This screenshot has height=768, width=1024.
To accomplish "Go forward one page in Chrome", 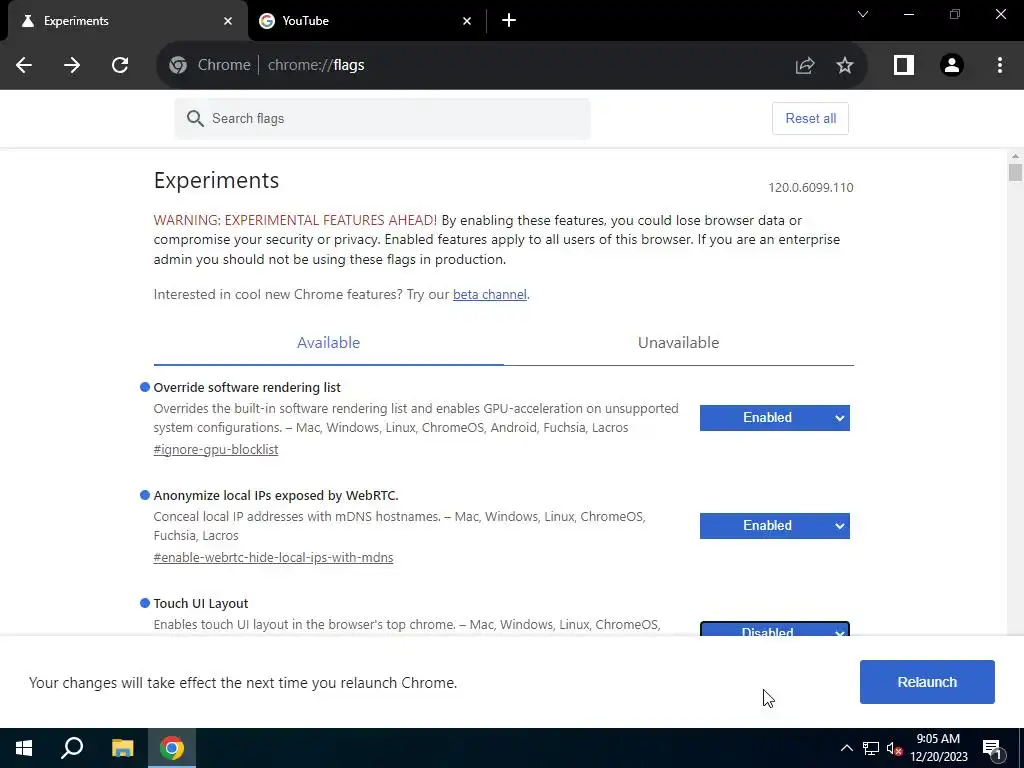I will click(72, 65).
